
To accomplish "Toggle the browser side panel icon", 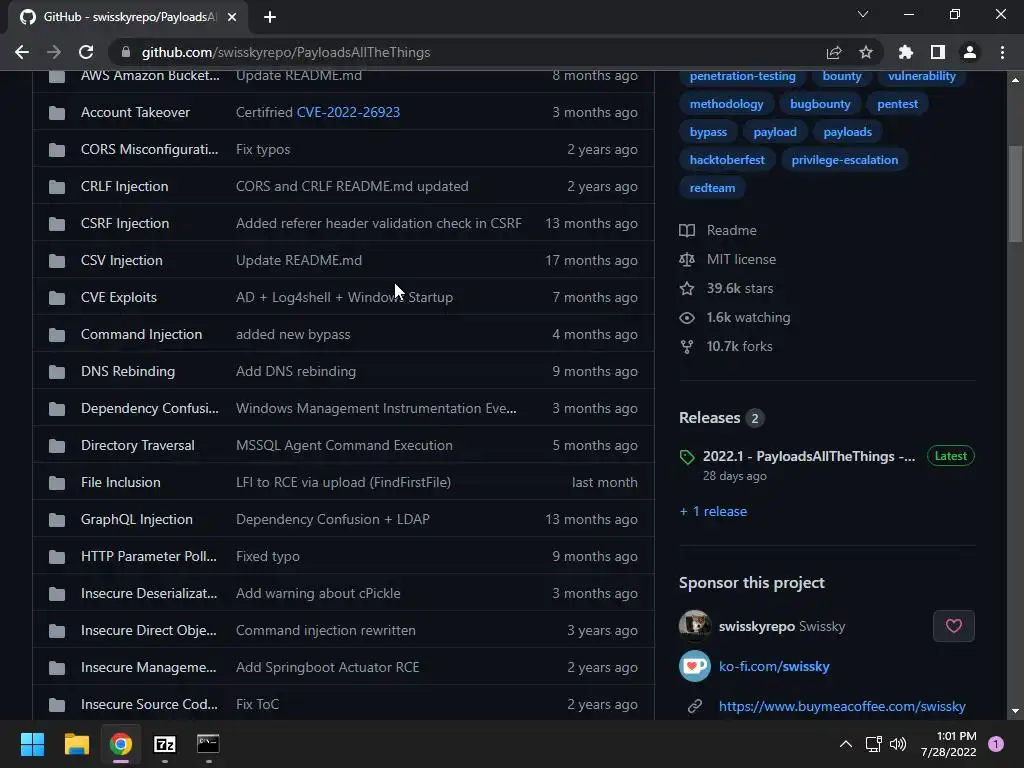I will point(938,52).
